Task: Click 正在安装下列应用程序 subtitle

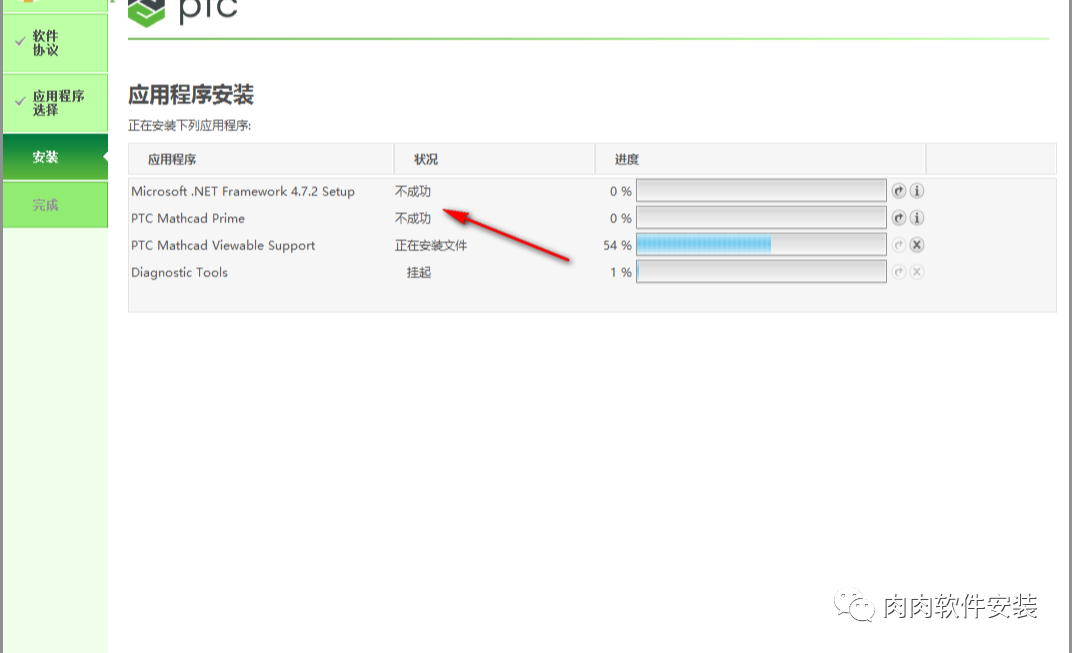Action: tap(189, 126)
